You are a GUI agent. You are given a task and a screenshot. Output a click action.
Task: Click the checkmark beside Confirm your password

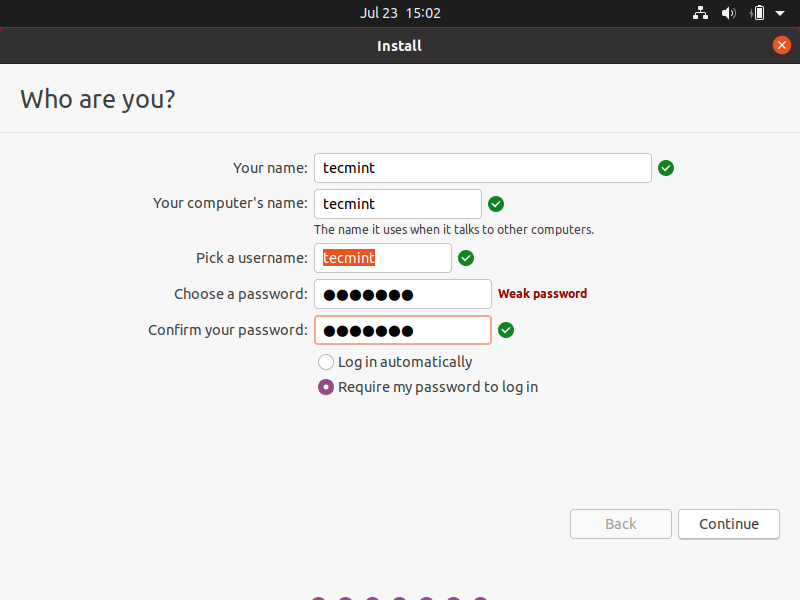[506, 330]
